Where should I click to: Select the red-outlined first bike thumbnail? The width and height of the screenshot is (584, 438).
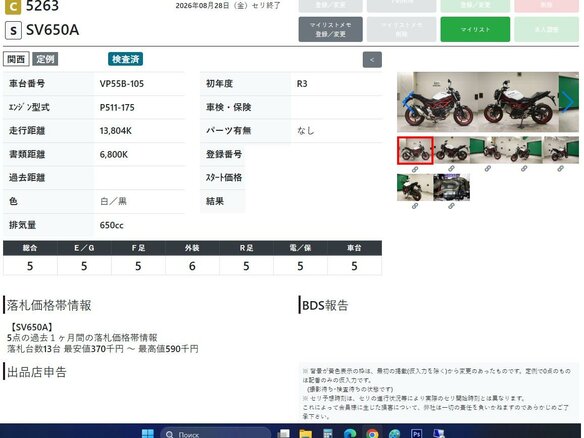click(415, 150)
